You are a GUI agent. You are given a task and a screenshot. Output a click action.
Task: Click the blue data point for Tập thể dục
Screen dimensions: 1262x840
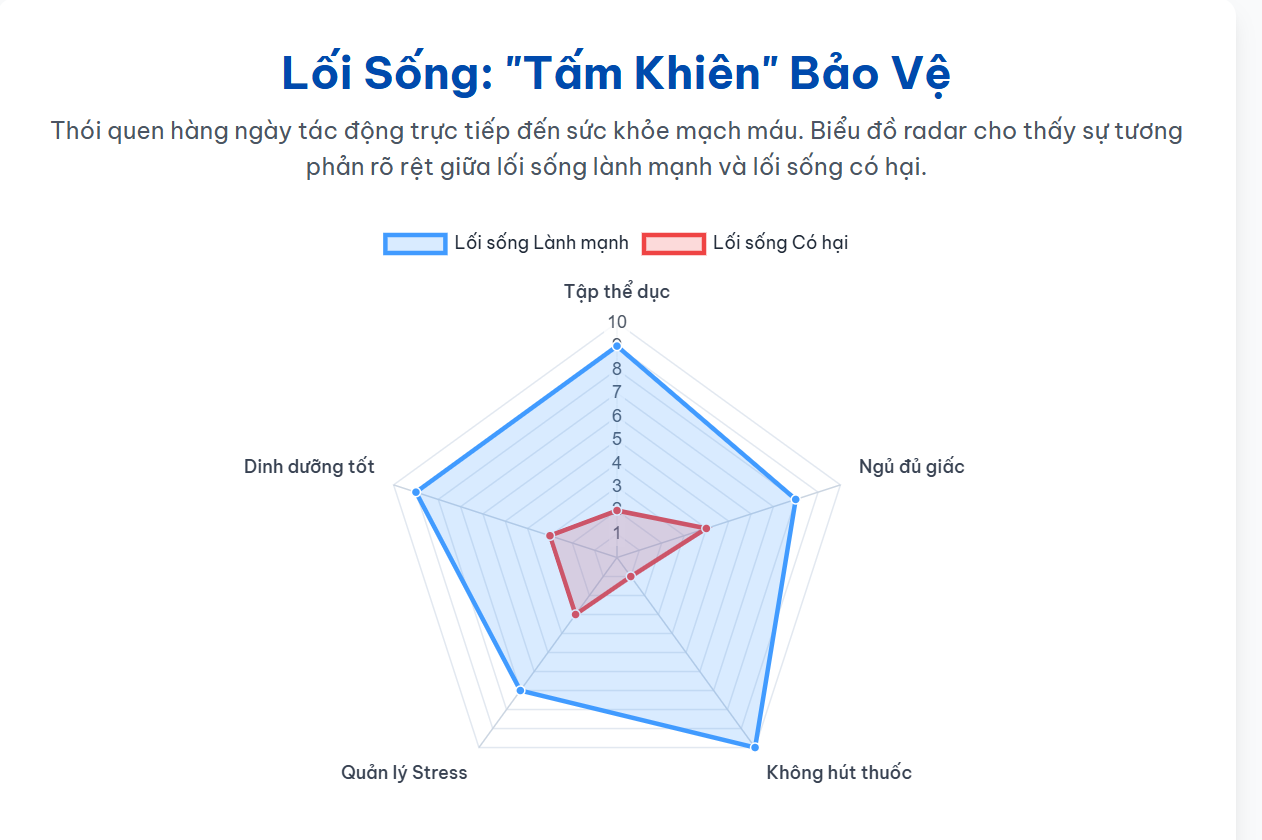click(x=617, y=346)
